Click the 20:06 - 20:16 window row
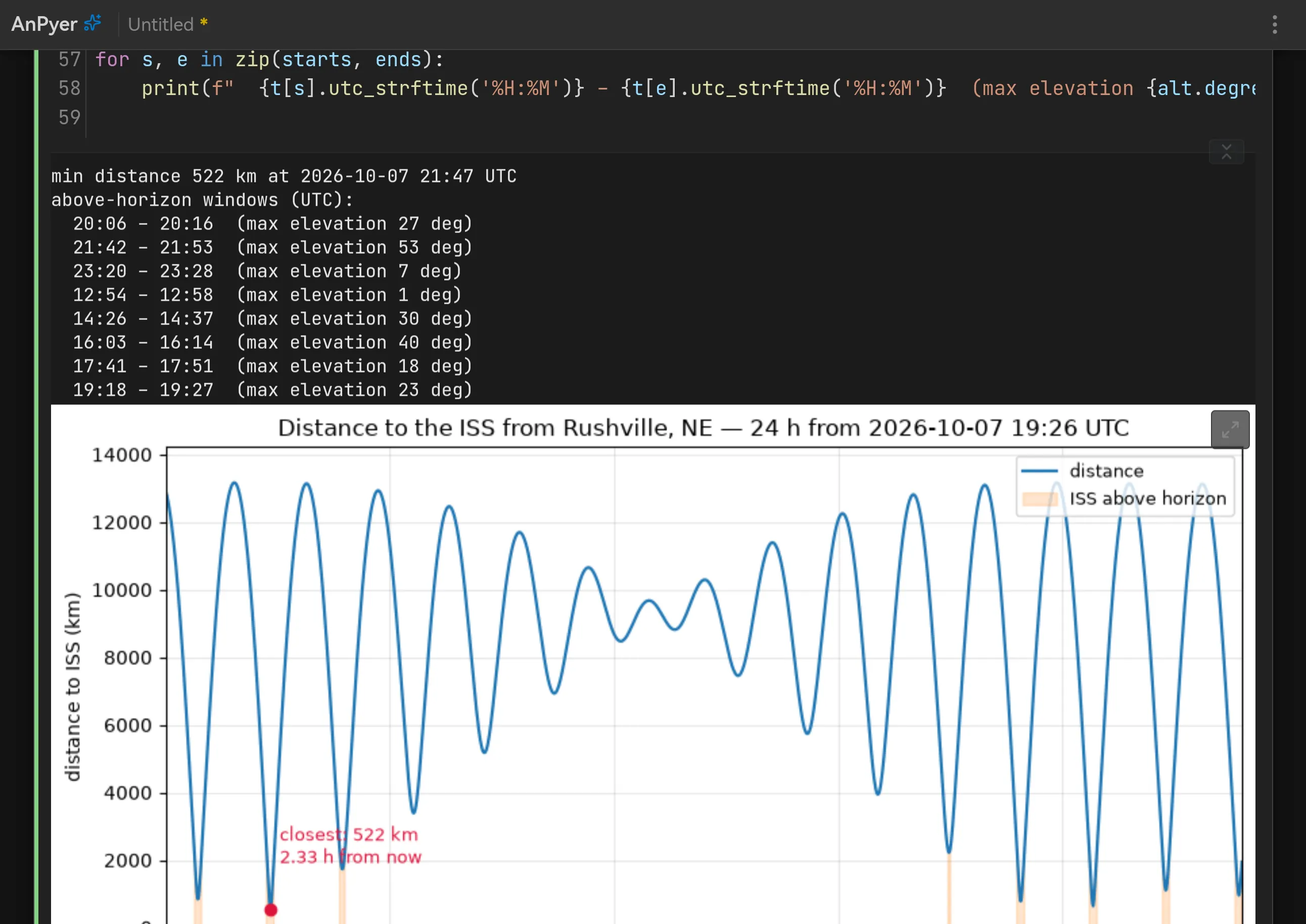1306x924 pixels. 272,223
